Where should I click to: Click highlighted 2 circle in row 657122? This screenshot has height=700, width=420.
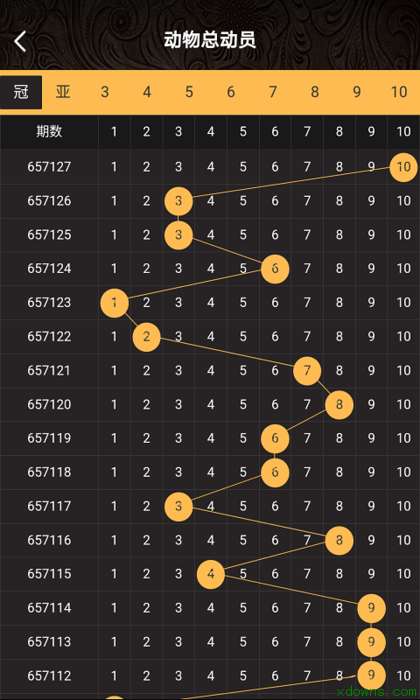click(x=147, y=337)
